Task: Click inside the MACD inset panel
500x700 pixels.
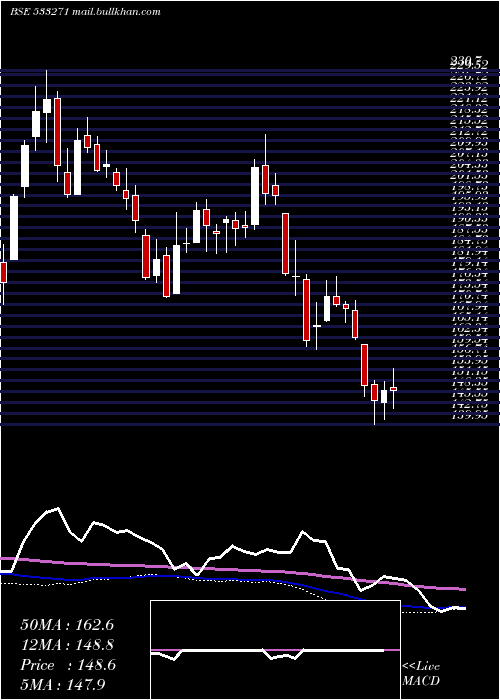Action: coord(275,650)
